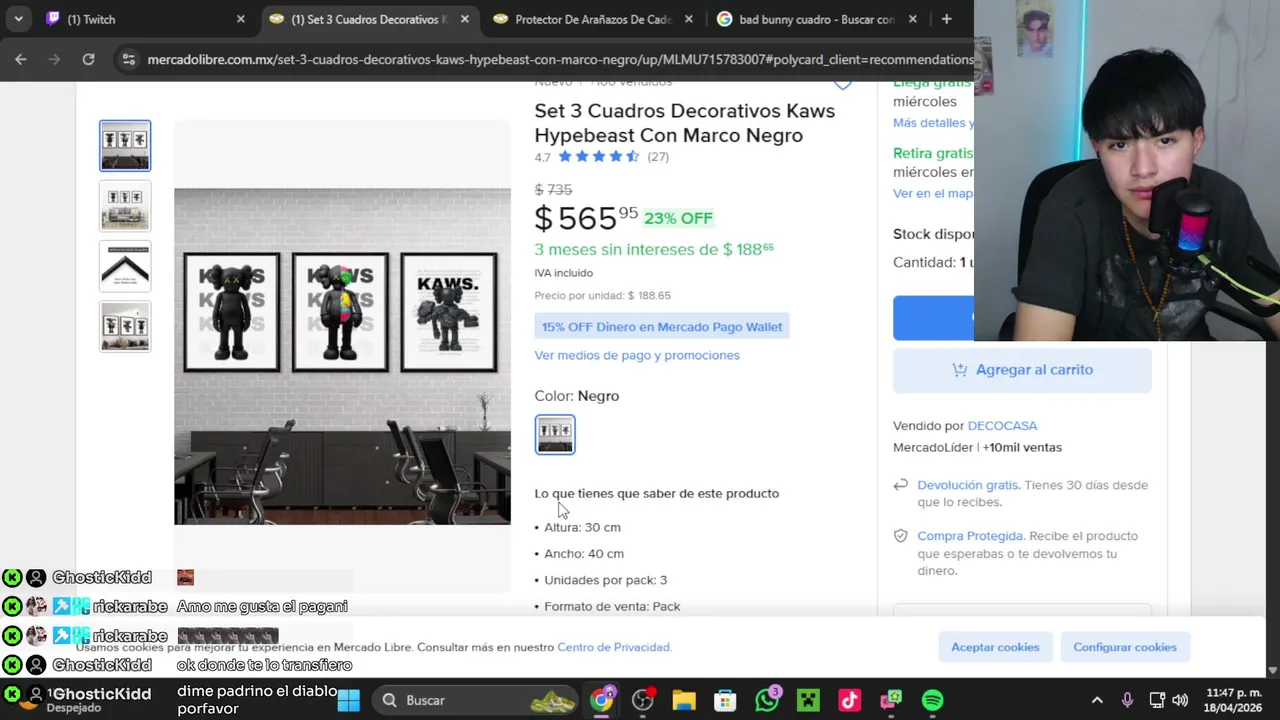View site information icon in address bar

[128, 60]
